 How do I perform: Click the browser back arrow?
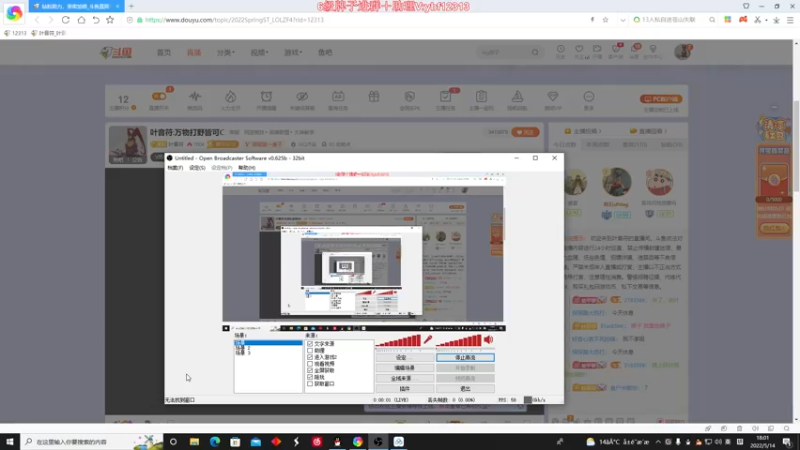37,20
